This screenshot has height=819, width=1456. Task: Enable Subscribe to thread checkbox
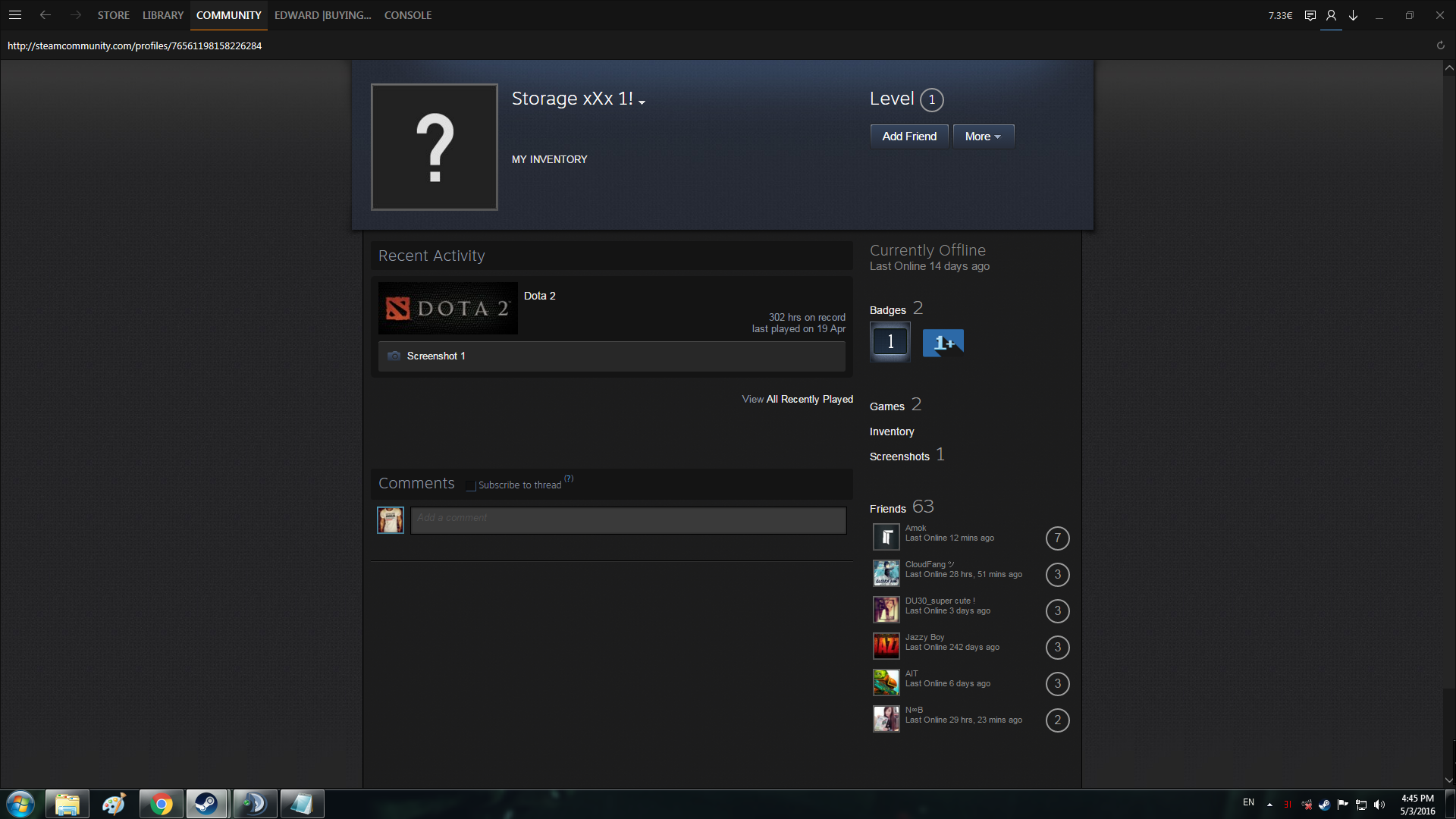(x=471, y=485)
